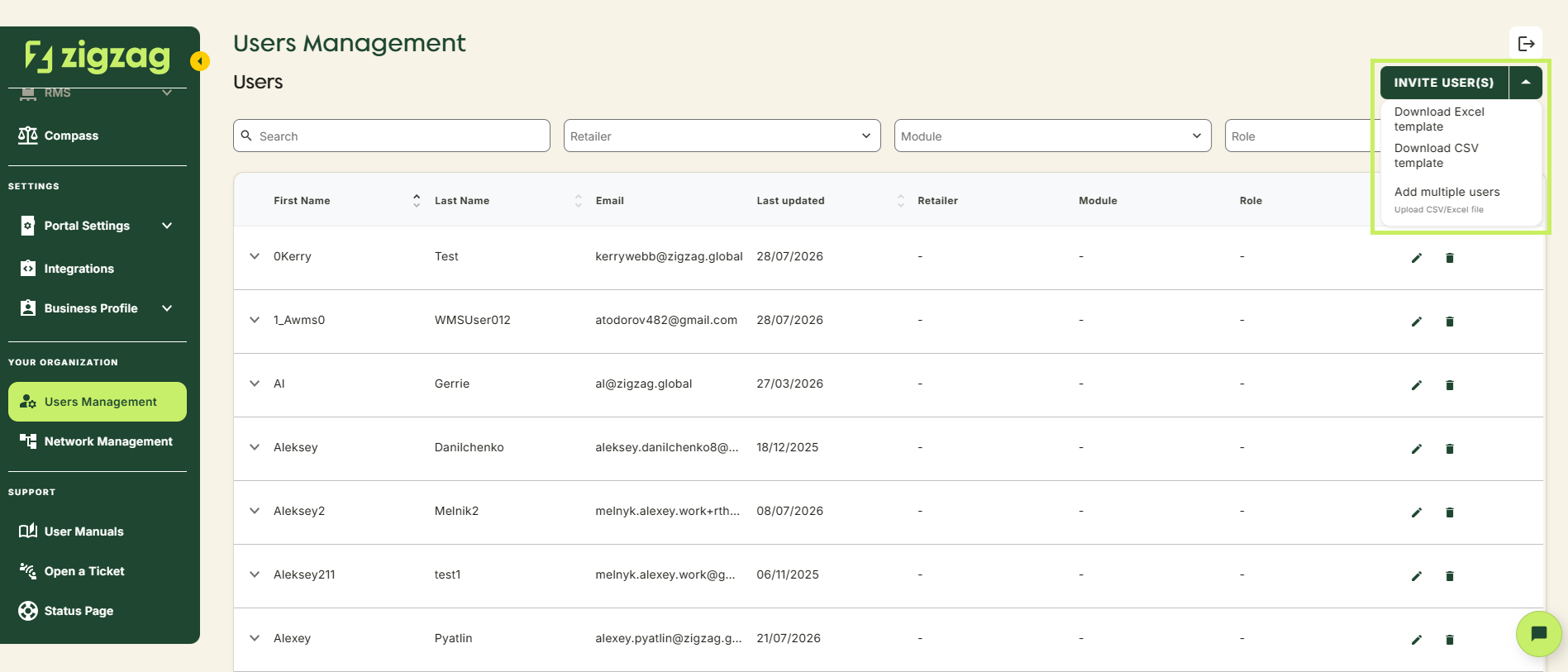The height and width of the screenshot is (672, 1568).
Task: Click email atodorov482@gmail.com
Action: click(x=666, y=320)
